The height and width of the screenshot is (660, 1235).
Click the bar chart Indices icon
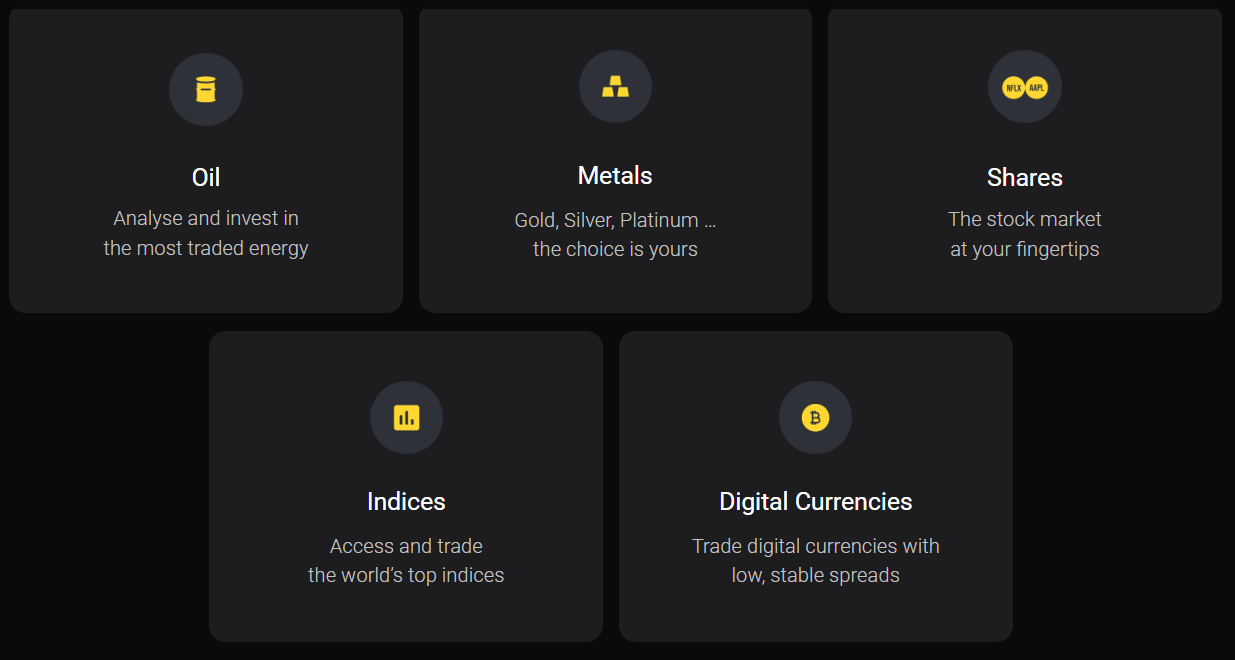(406, 418)
